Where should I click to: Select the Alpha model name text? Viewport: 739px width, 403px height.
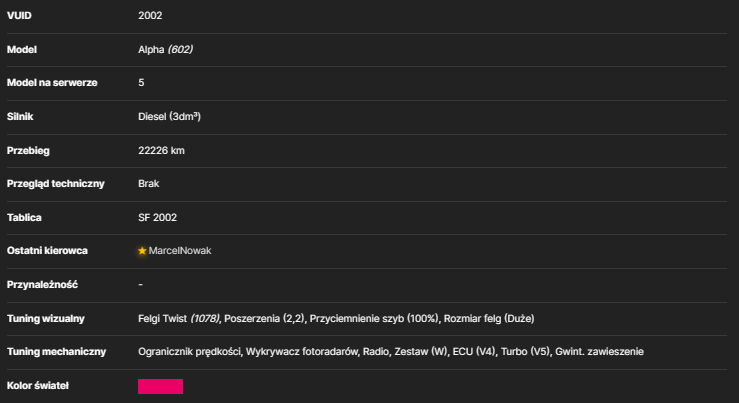tap(151, 49)
